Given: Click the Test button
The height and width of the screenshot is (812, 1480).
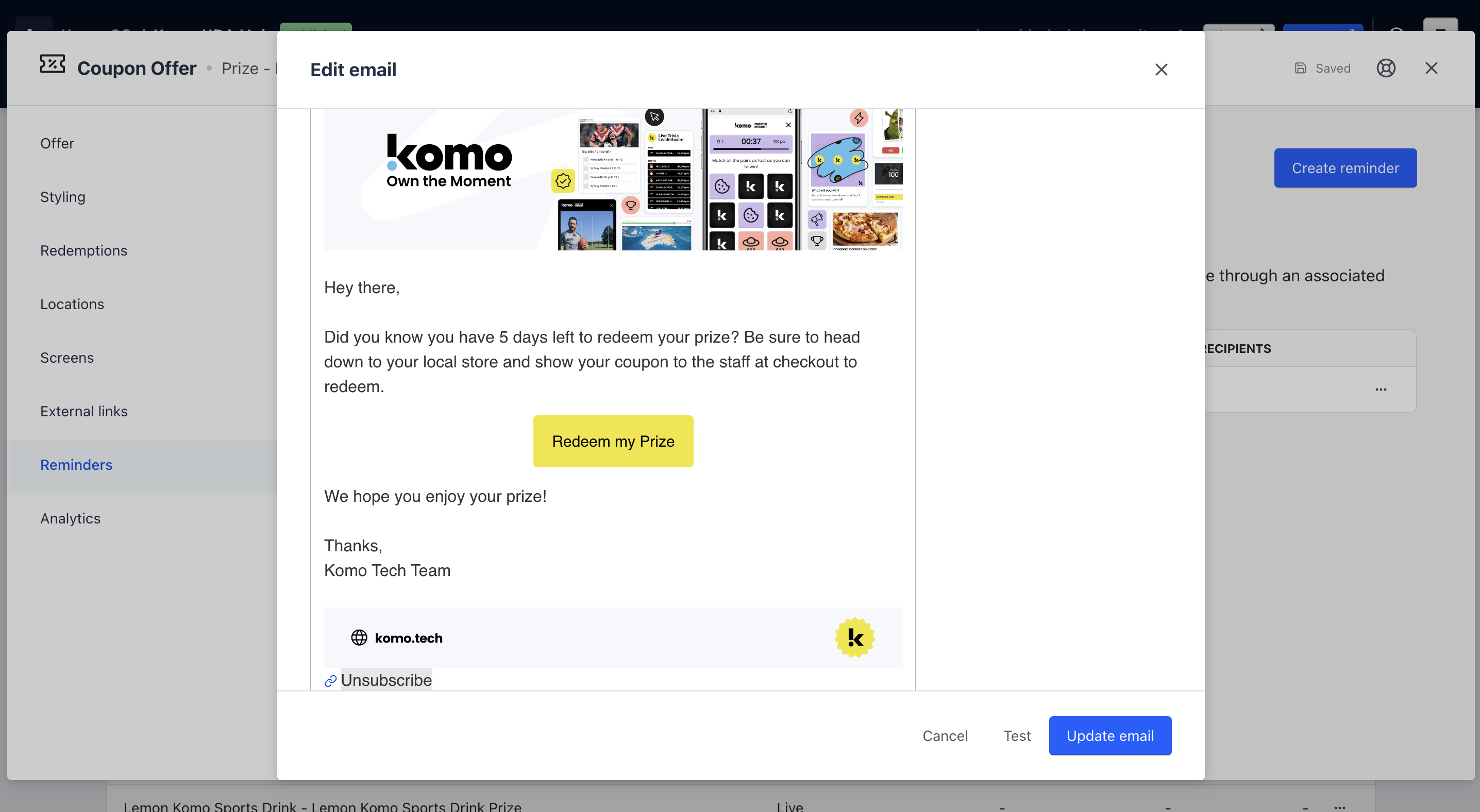Looking at the screenshot, I should 1016,736.
